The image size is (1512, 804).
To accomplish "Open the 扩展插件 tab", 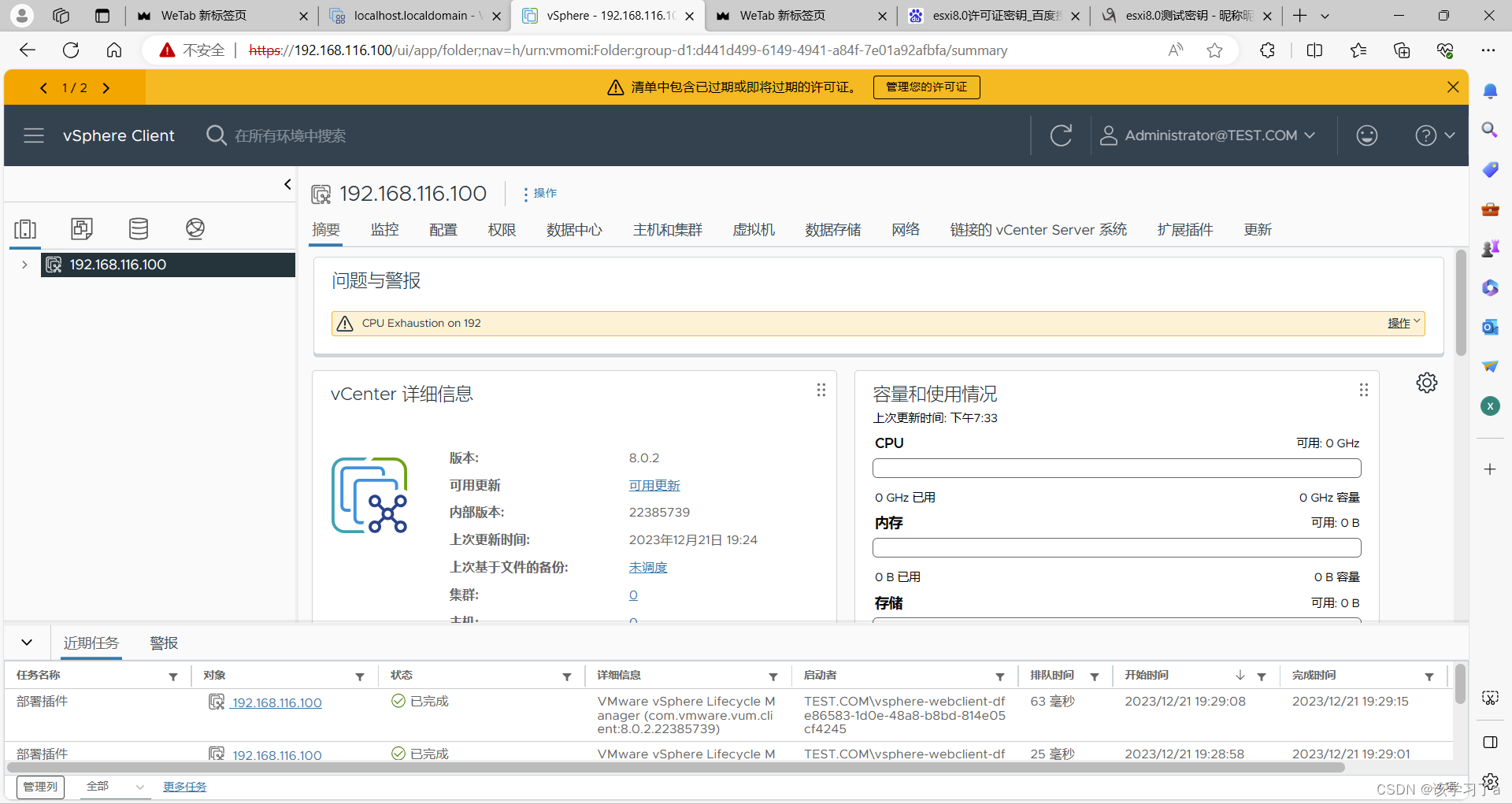I will 1184,230.
